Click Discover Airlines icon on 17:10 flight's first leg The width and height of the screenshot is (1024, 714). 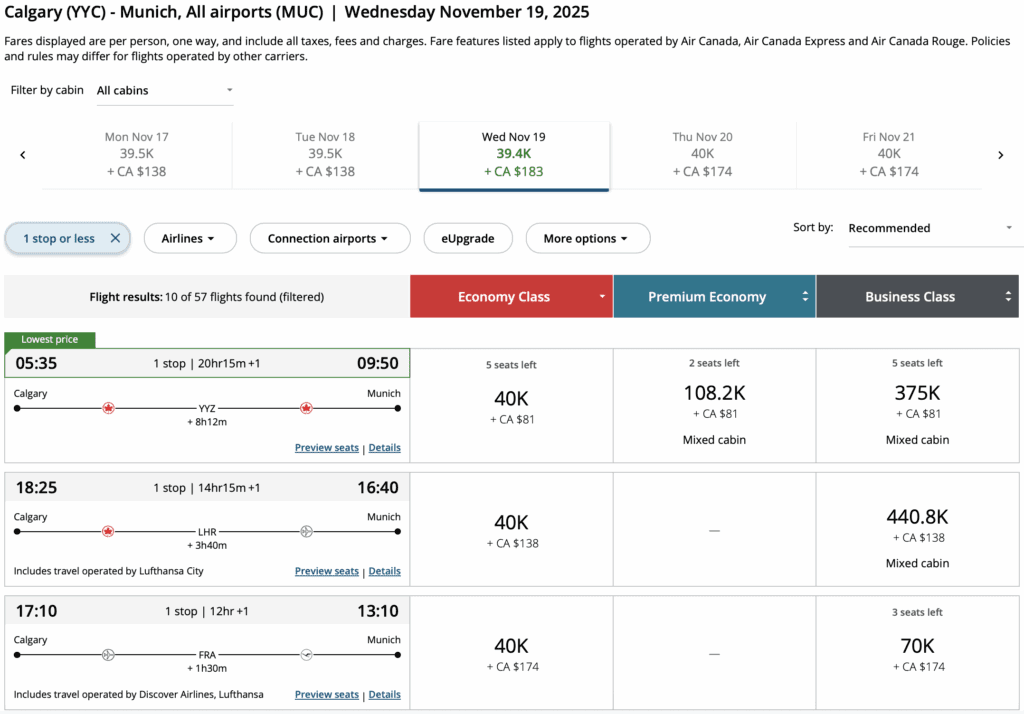[109, 655]
